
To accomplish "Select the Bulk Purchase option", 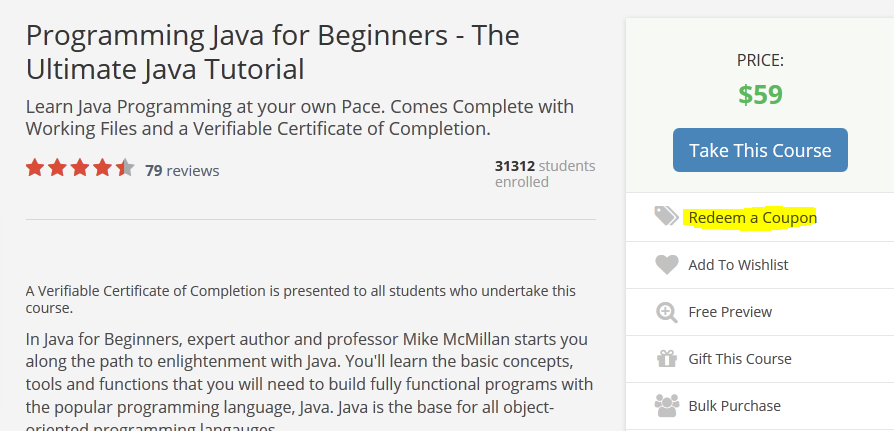I will [x=734, y=406].
